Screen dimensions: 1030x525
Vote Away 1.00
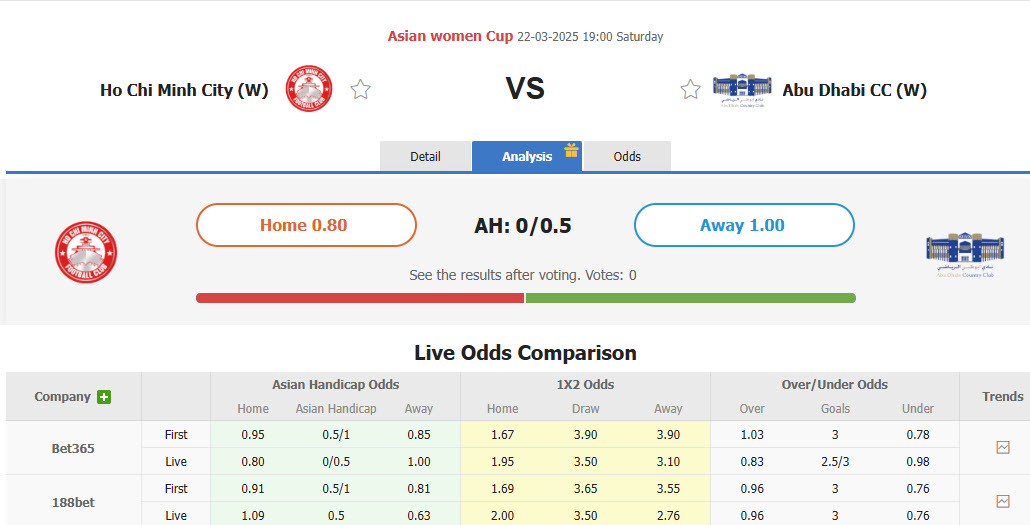coord(744,225)
